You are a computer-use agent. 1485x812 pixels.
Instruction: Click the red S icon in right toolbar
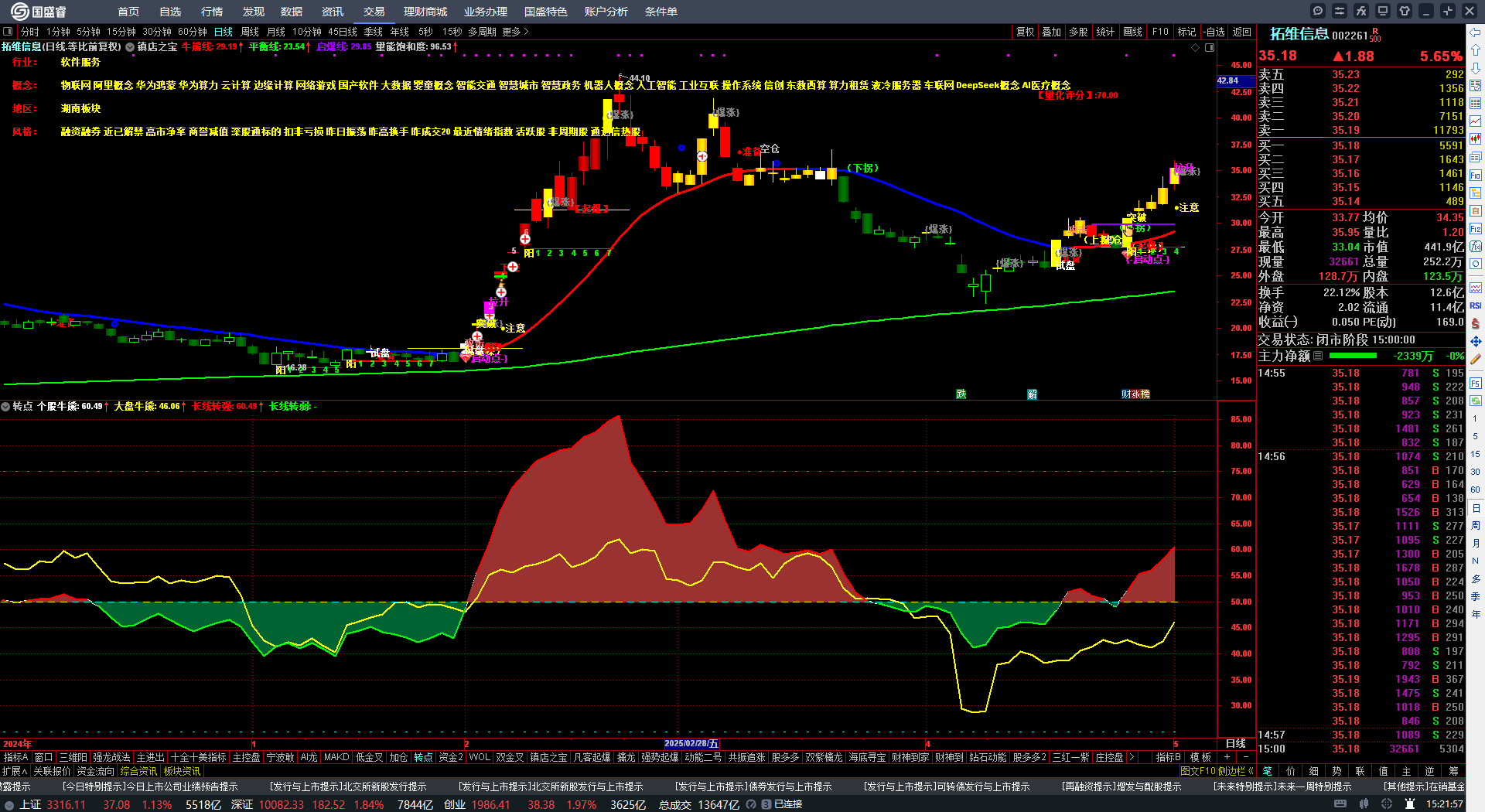coord(1476,323)
